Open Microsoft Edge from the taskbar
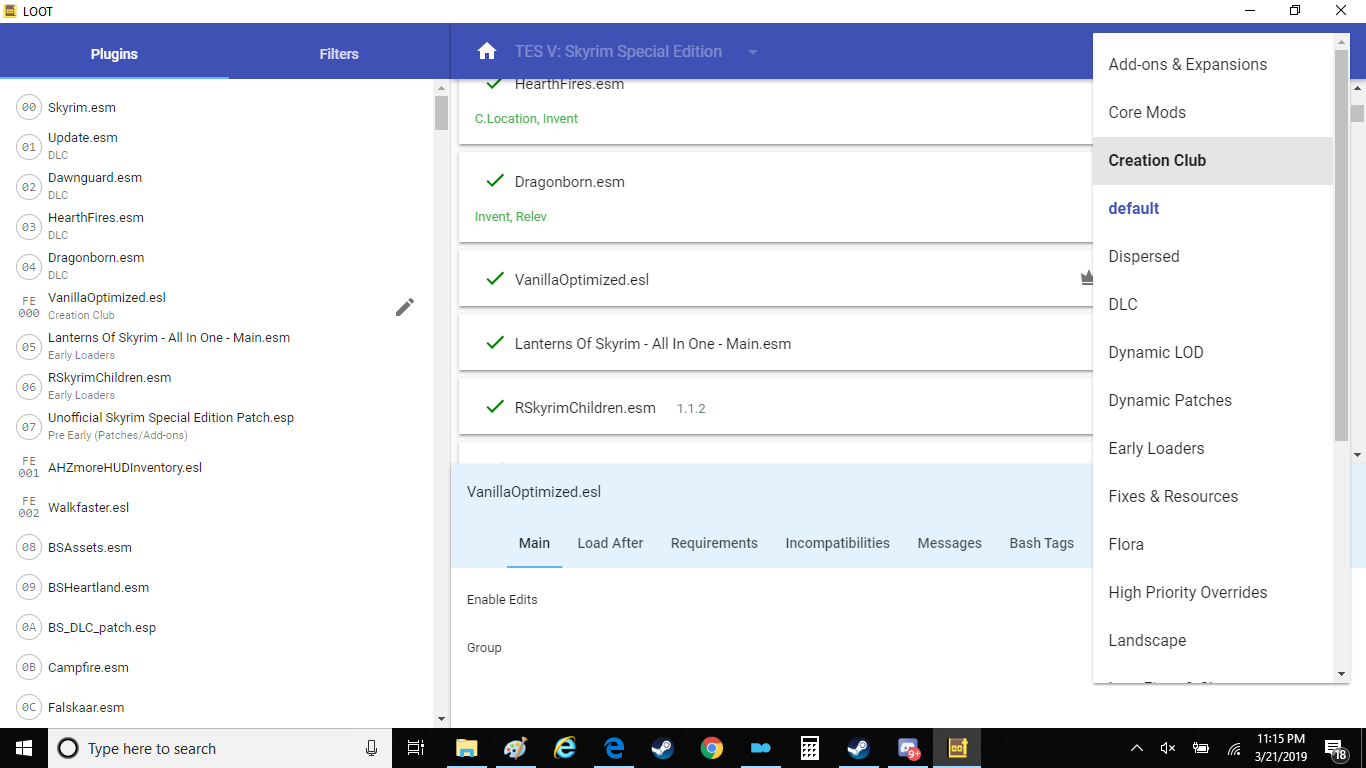The image size is (1366, 768). point(614,748)
